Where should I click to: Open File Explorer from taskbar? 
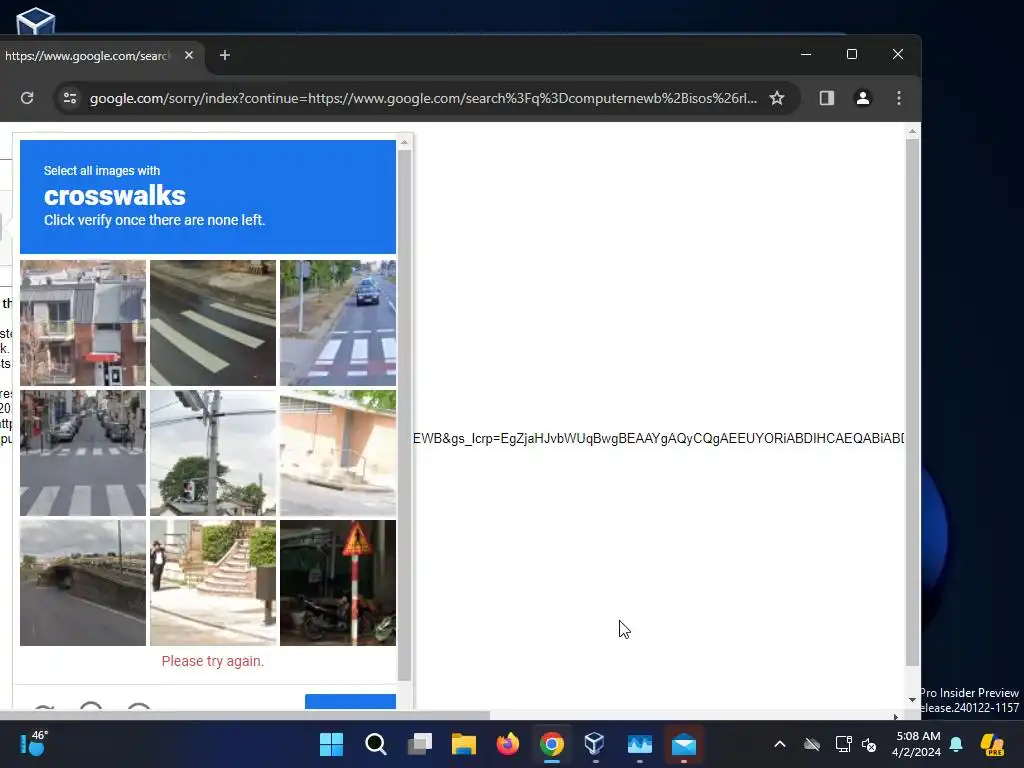(x=464, y=744)
